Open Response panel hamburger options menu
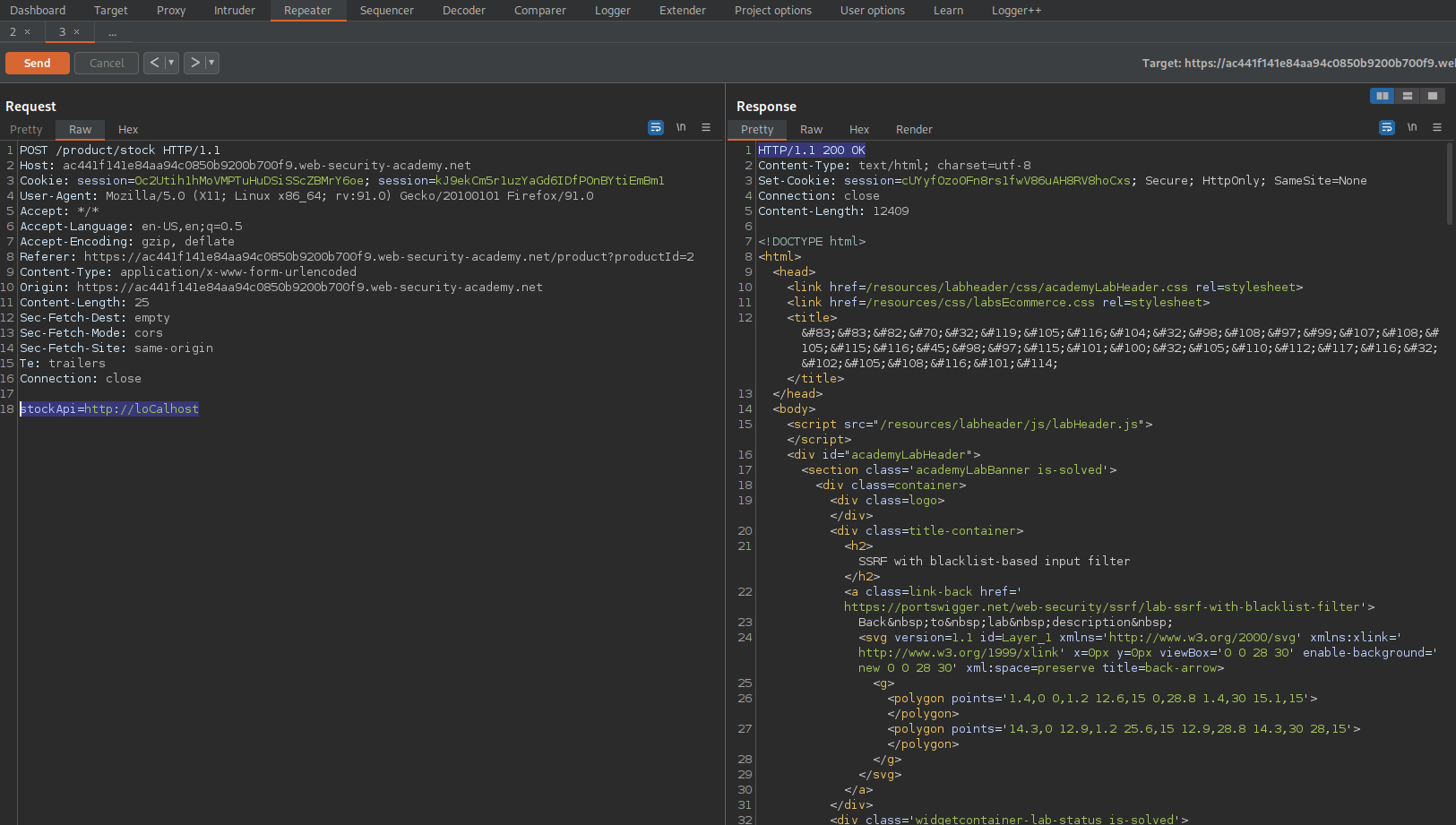The height and width of the screenshot is (825, 1456). pyautogui.click(x=1437, y=128)
